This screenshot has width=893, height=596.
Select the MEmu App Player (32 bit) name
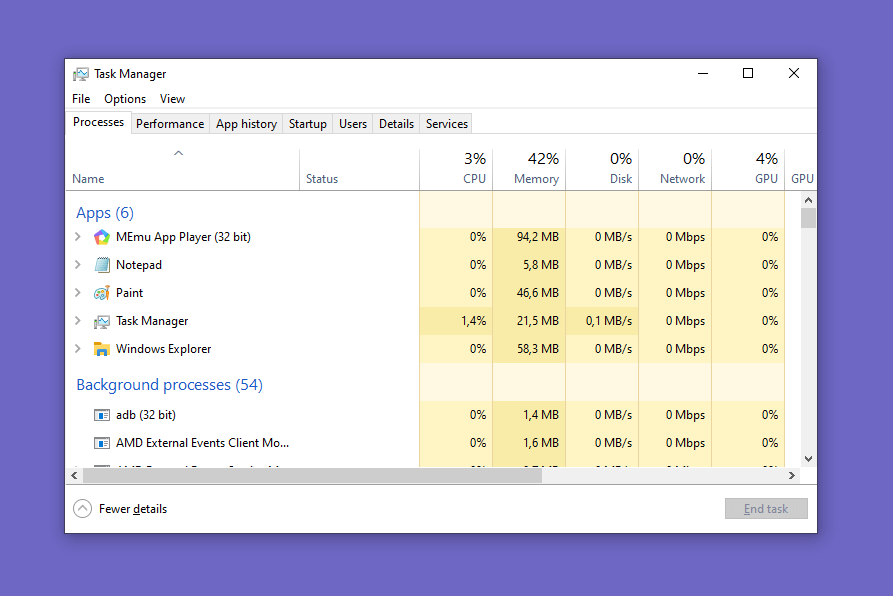[x=183, y=237]
